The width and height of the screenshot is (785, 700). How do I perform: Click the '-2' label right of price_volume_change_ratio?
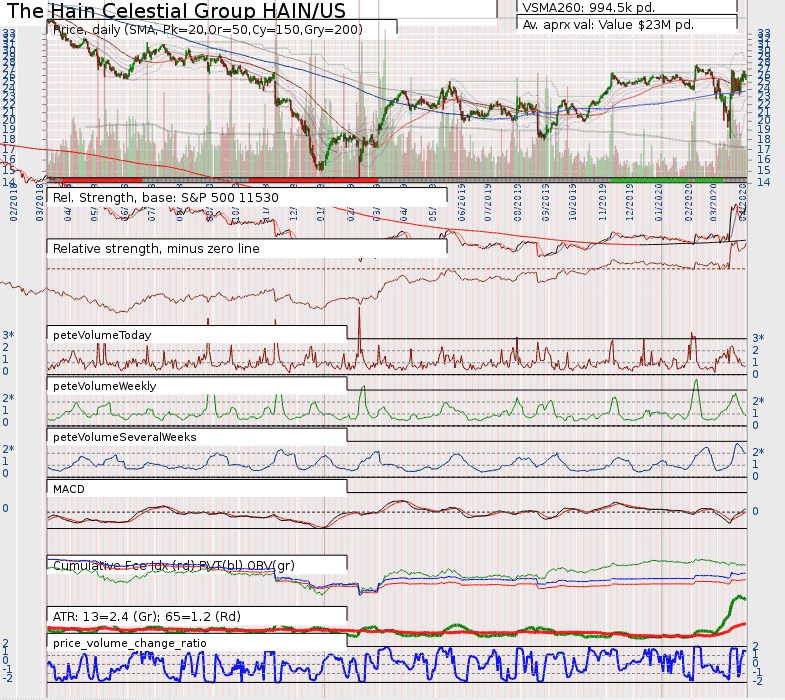point(757,681)
